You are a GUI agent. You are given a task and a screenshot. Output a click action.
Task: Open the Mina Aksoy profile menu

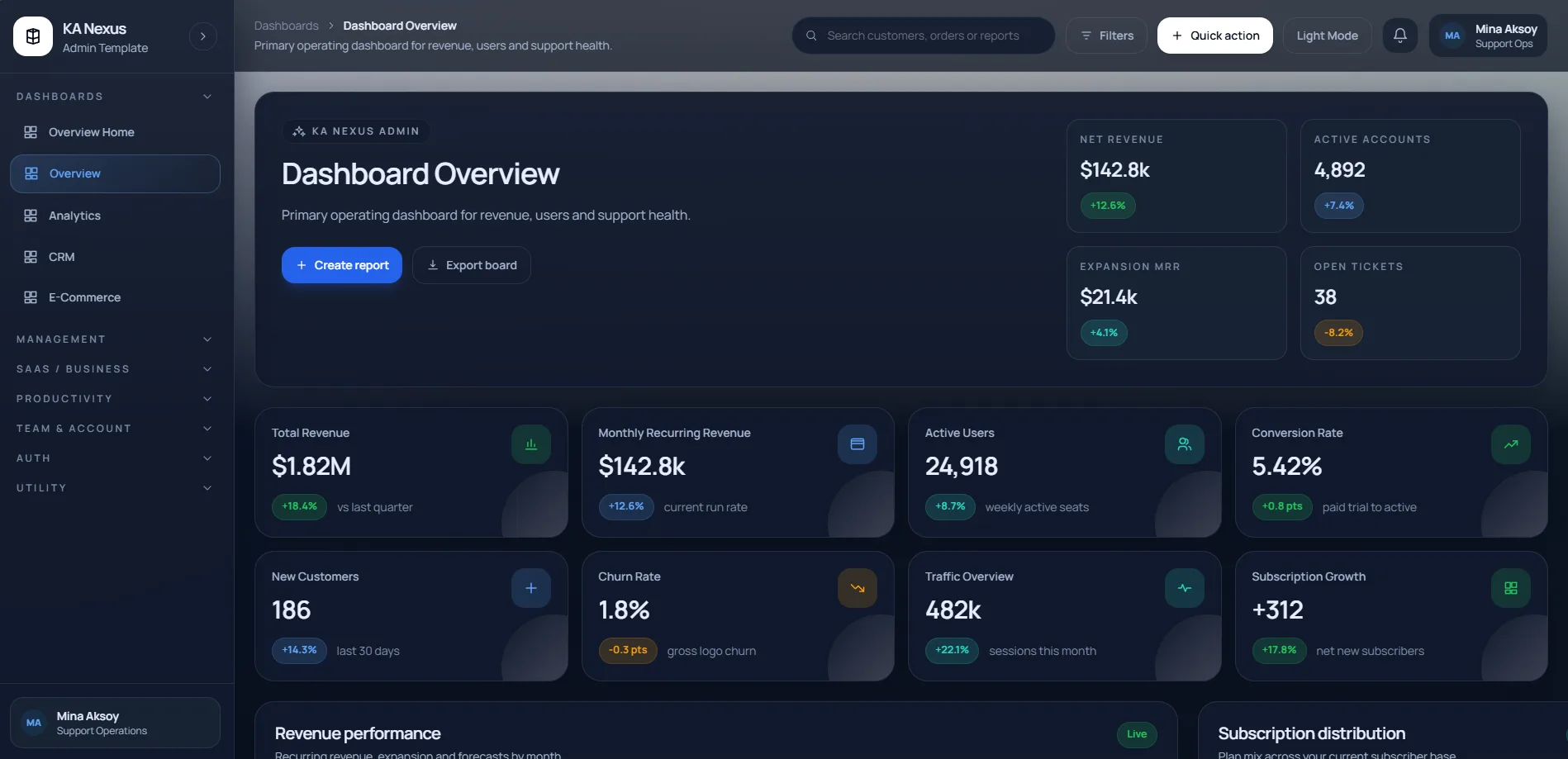[x=1487, y=36]
